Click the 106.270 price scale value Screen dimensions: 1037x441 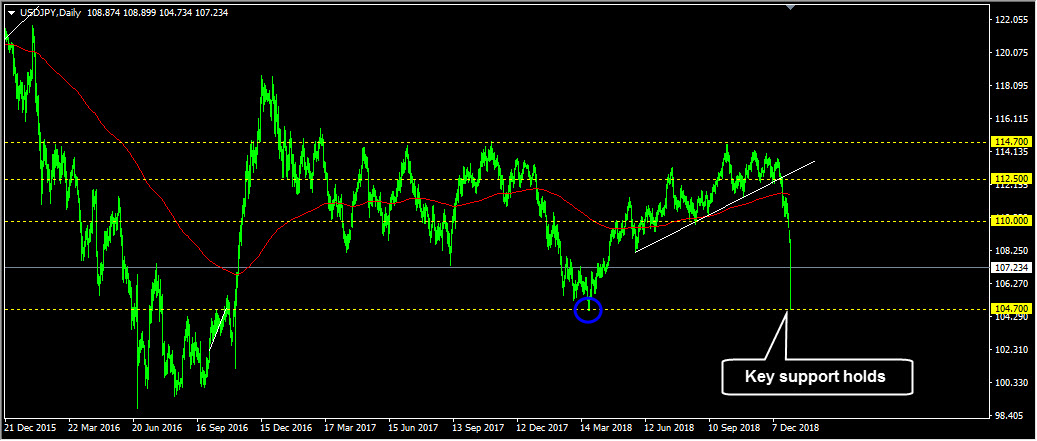coord(1011,284)
